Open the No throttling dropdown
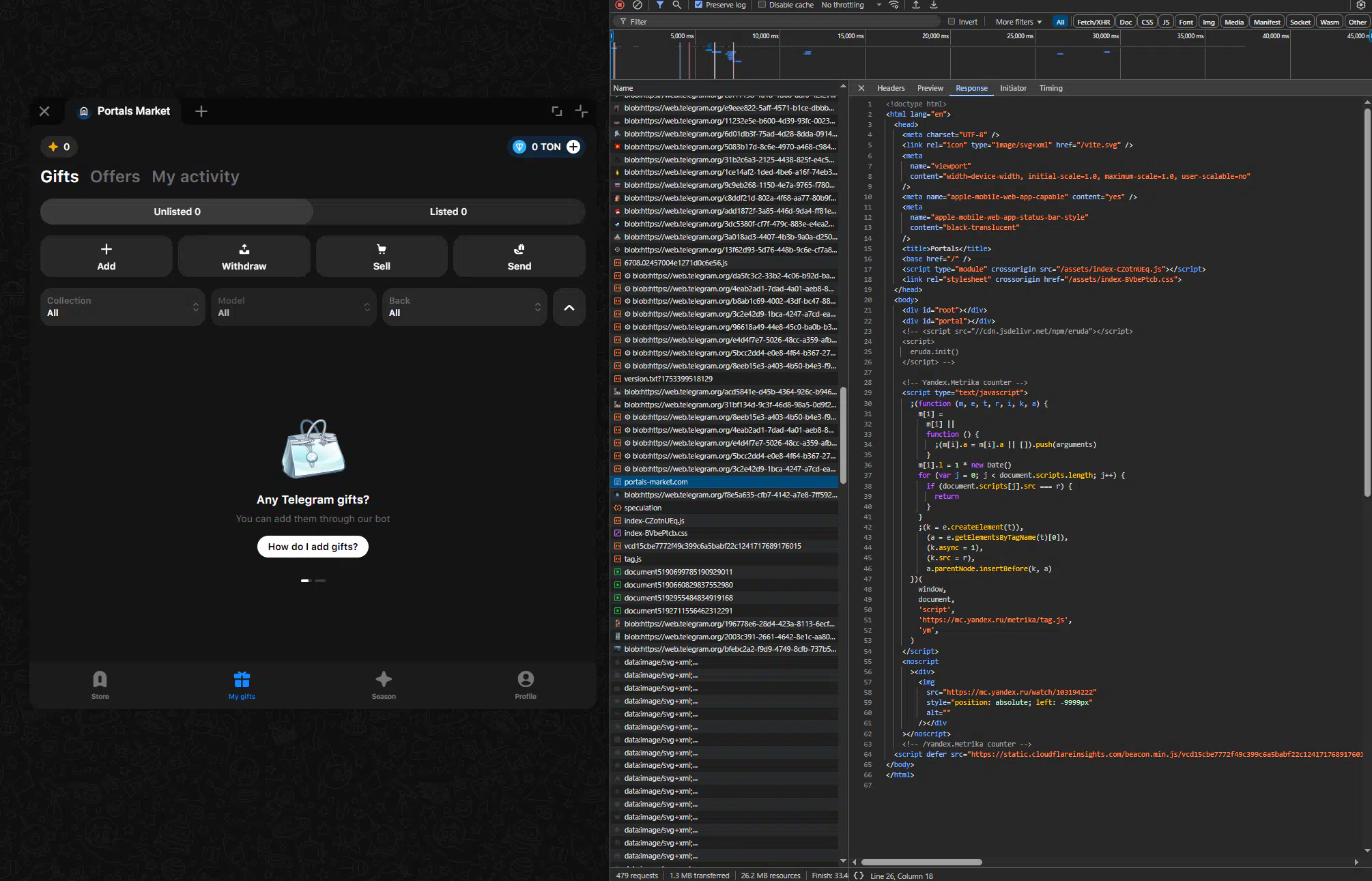The width and height of the screenshot is (1372, 881). point(851,5)
